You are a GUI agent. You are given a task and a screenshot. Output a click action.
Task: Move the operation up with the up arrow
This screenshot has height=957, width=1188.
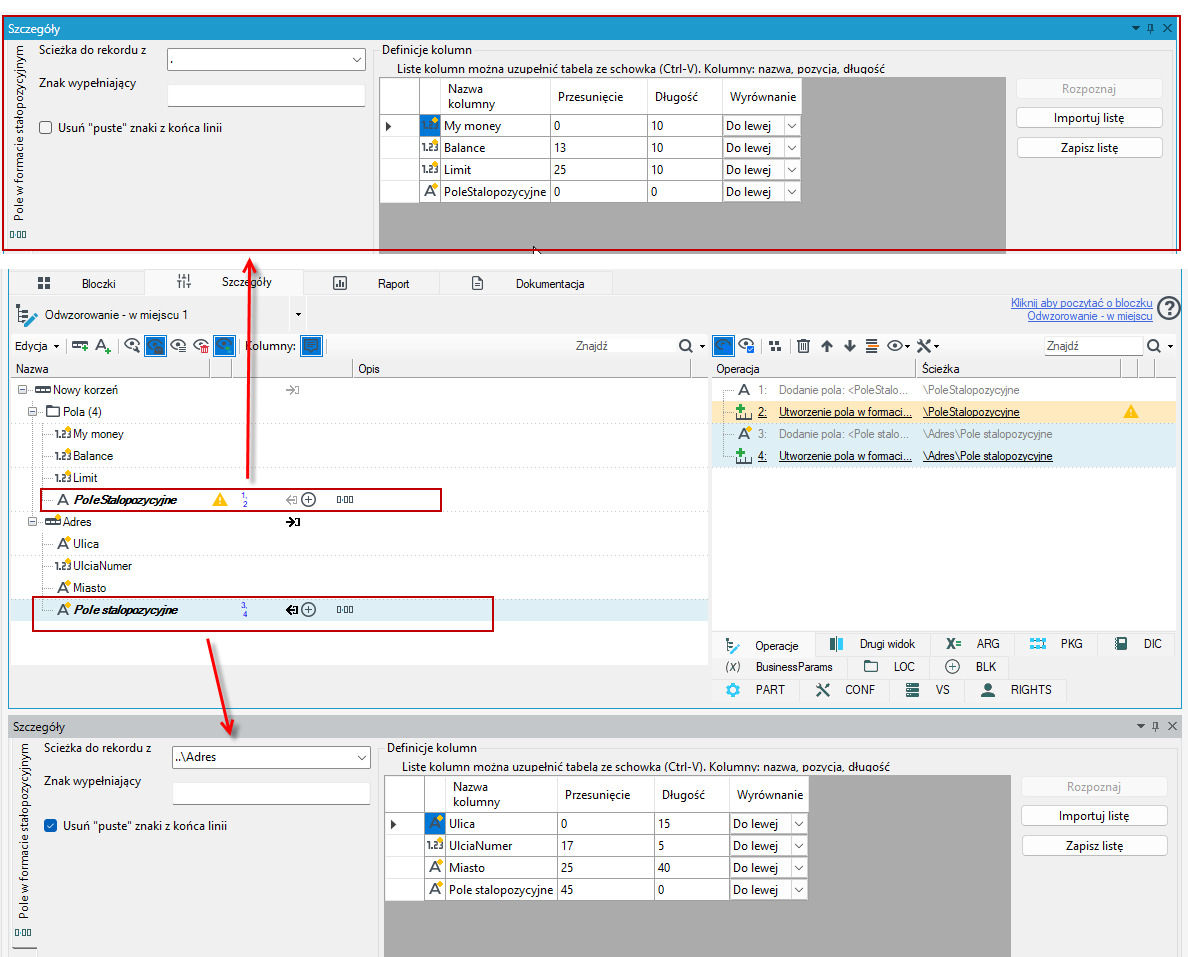827,346
